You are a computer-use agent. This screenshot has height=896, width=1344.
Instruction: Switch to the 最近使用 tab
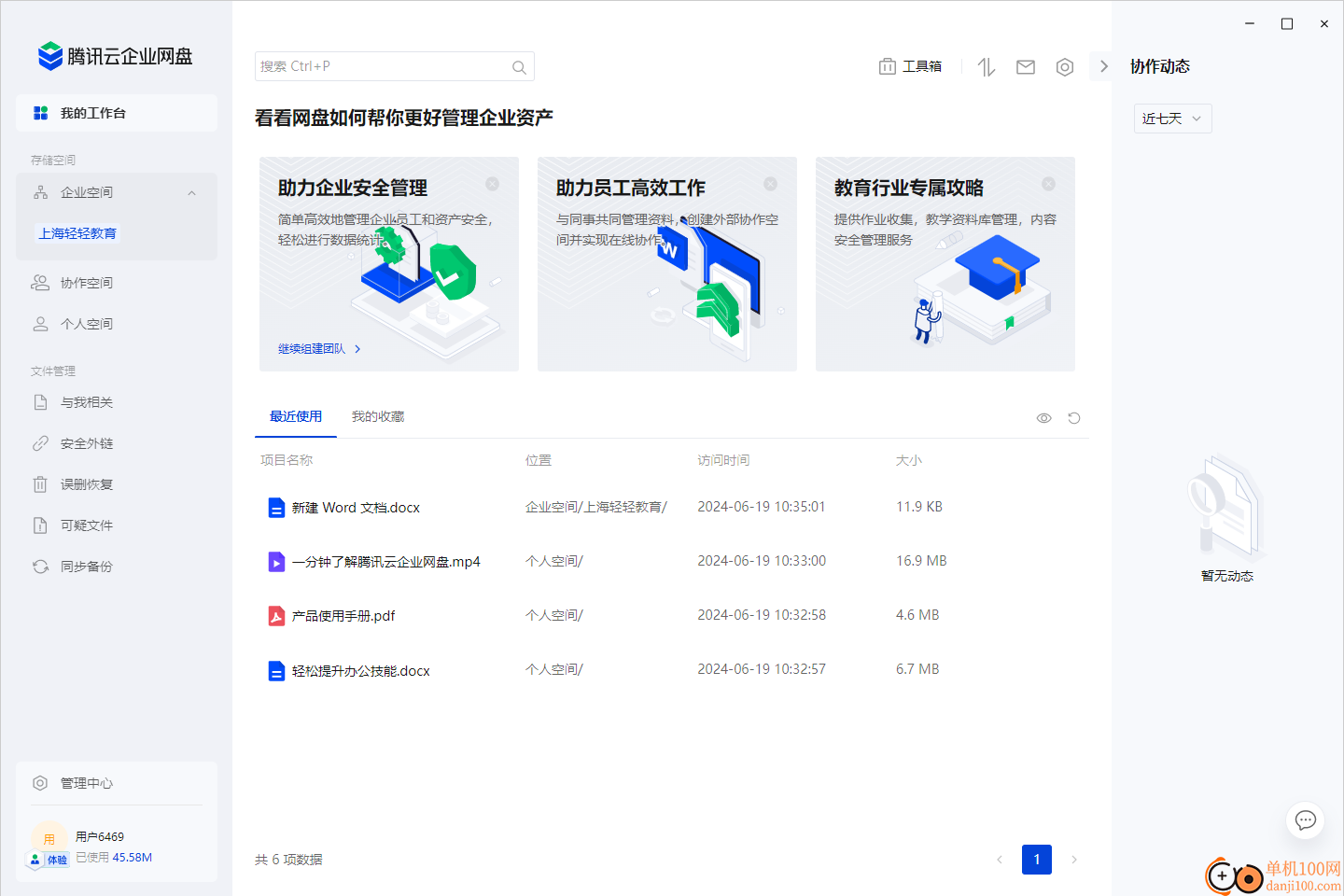[x=296, y=416]
